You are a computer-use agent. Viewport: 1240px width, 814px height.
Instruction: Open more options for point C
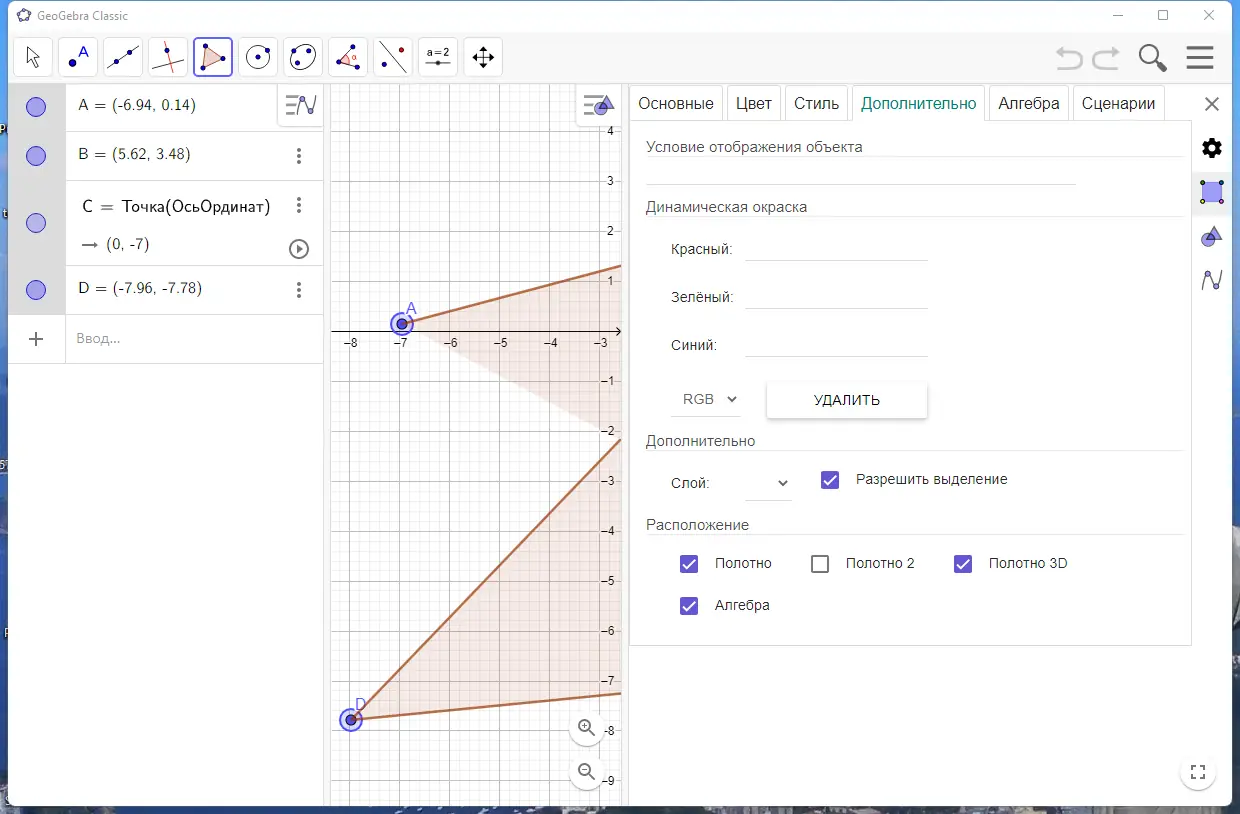299,205
